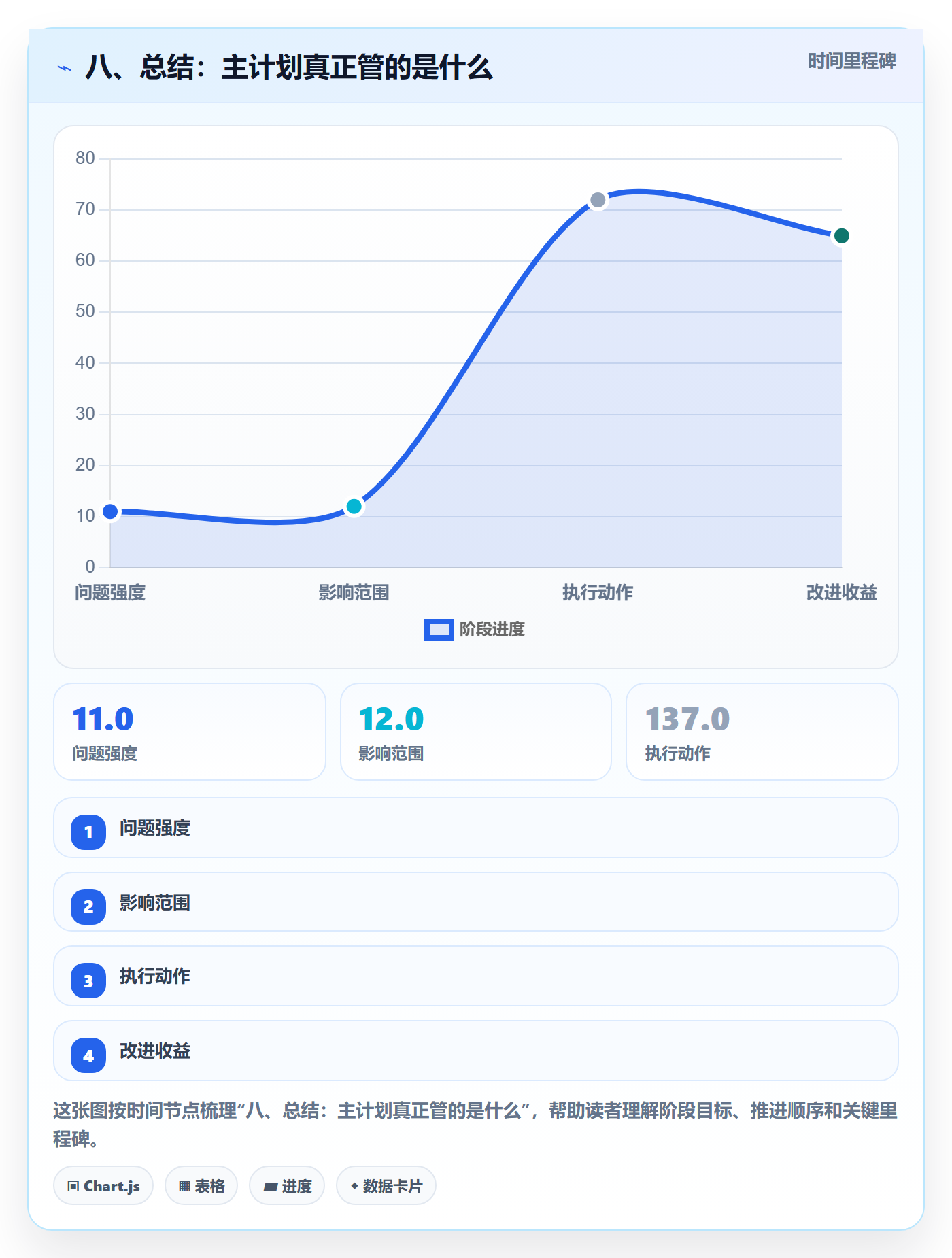Click the number 2 badge icon
Image resolution: width=952 pixels, height=1258 pixels.
click(88, 906)
